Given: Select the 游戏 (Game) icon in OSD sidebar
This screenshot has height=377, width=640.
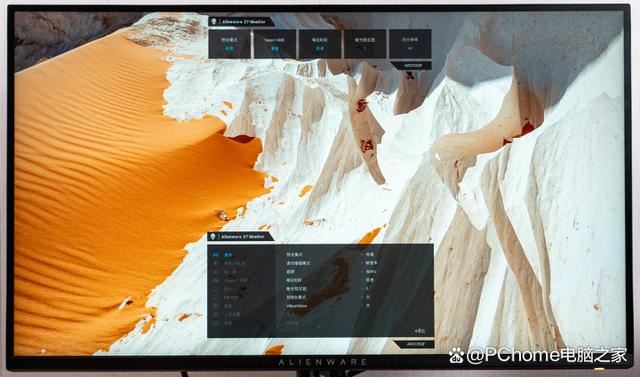Looking at the screenshot, I should [x=216, y=255].
